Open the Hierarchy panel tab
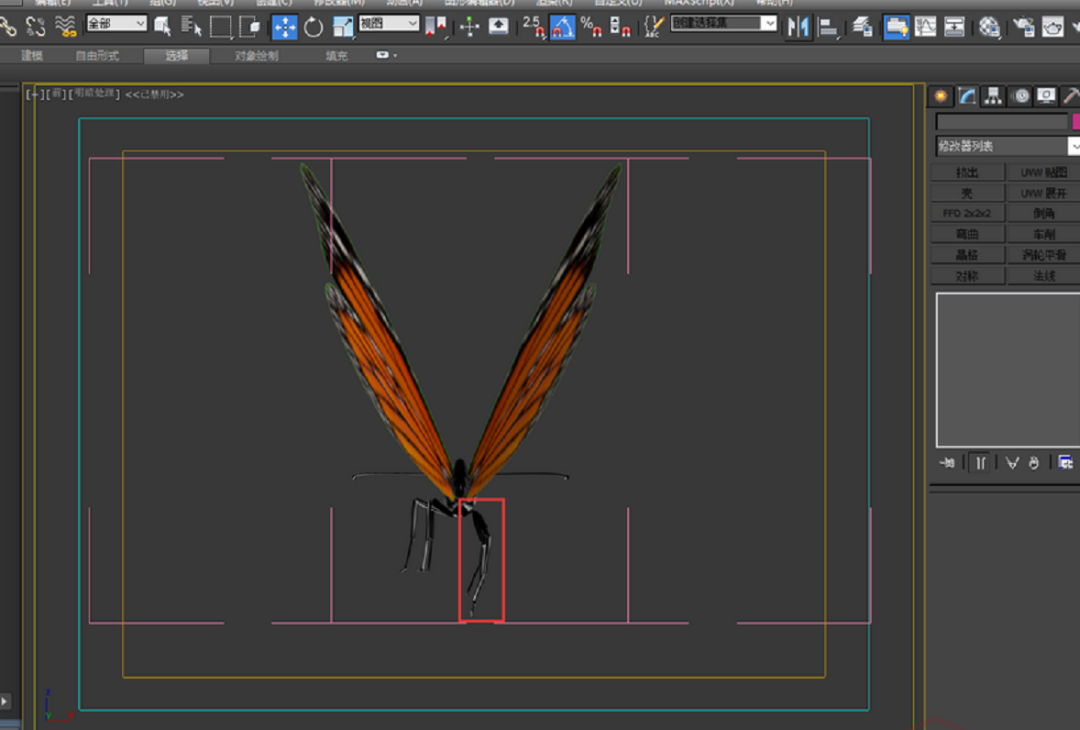Screen dimensions: 1080x730 coord(993,96)
